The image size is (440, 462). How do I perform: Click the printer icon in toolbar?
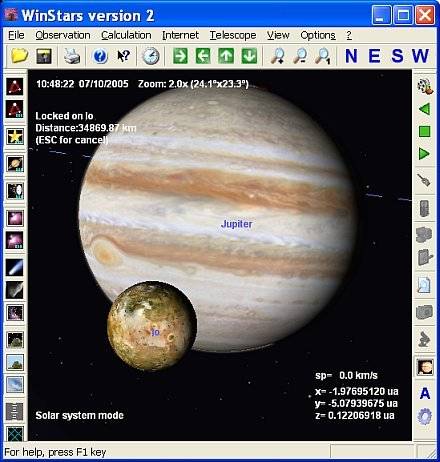(72, 56)
